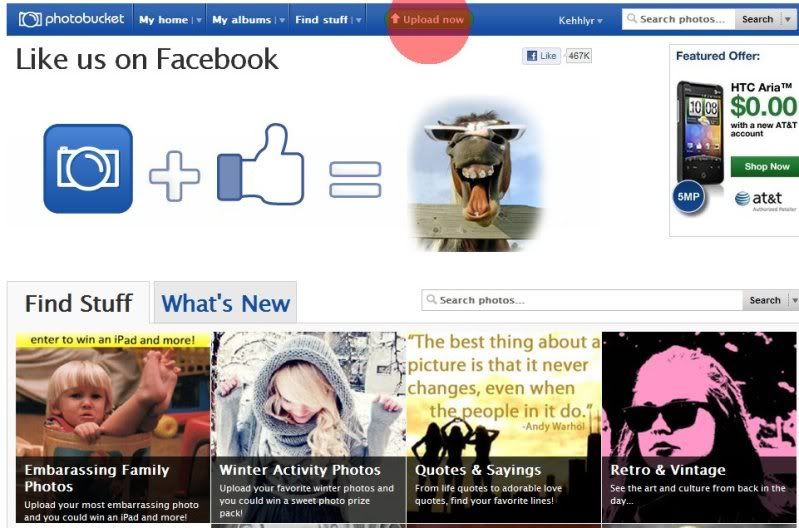
Task: Click the Photobucket camera logo in header
Action: [x=30, y=19]
